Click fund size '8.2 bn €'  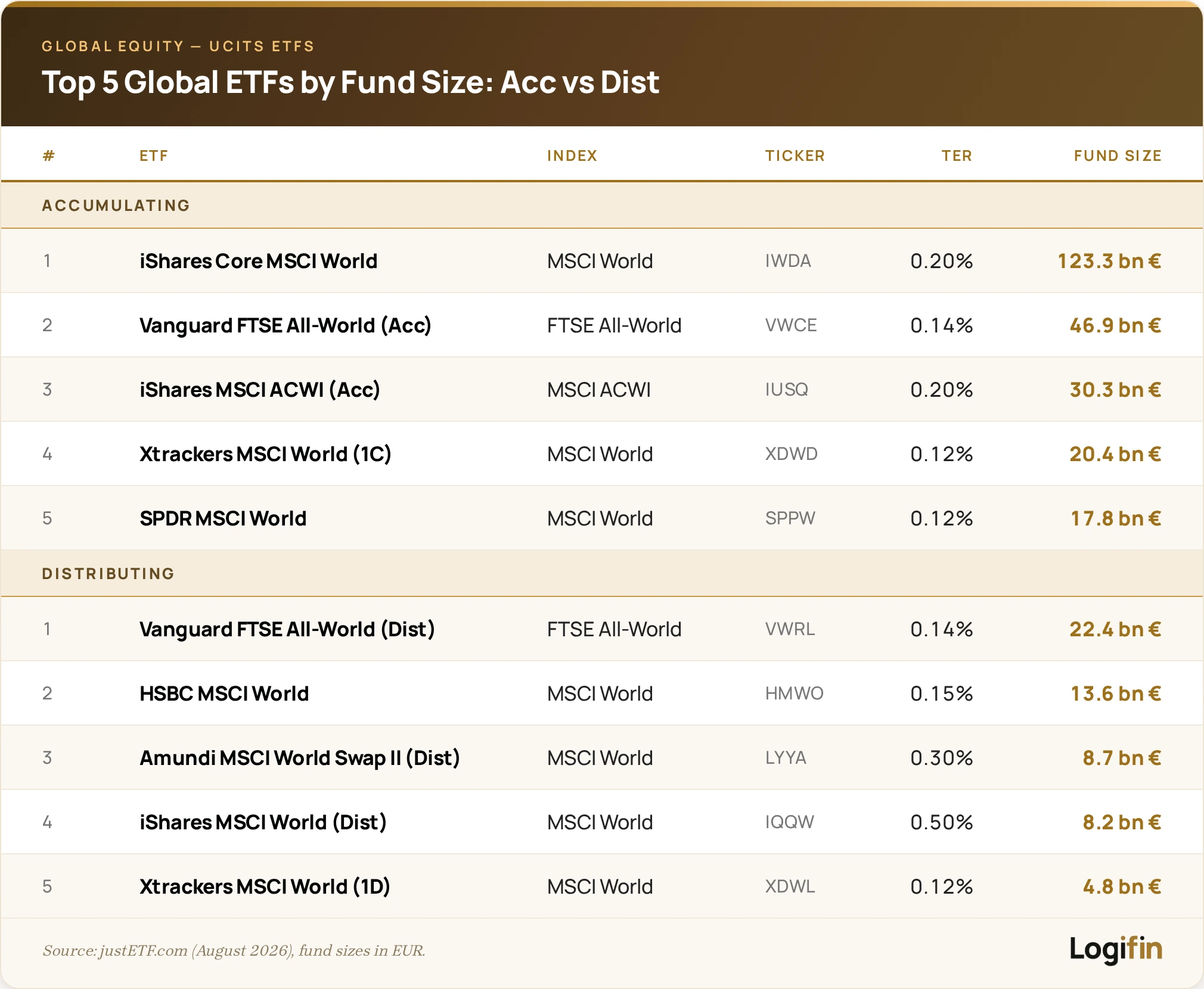1122,822
